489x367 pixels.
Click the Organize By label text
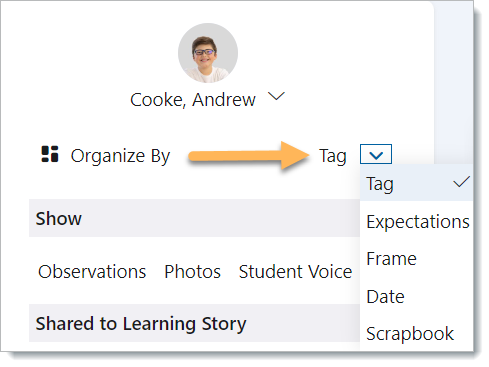[120, 156]
